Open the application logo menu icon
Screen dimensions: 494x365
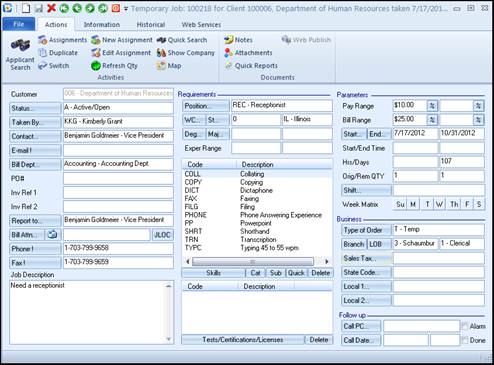coord(7,8)
